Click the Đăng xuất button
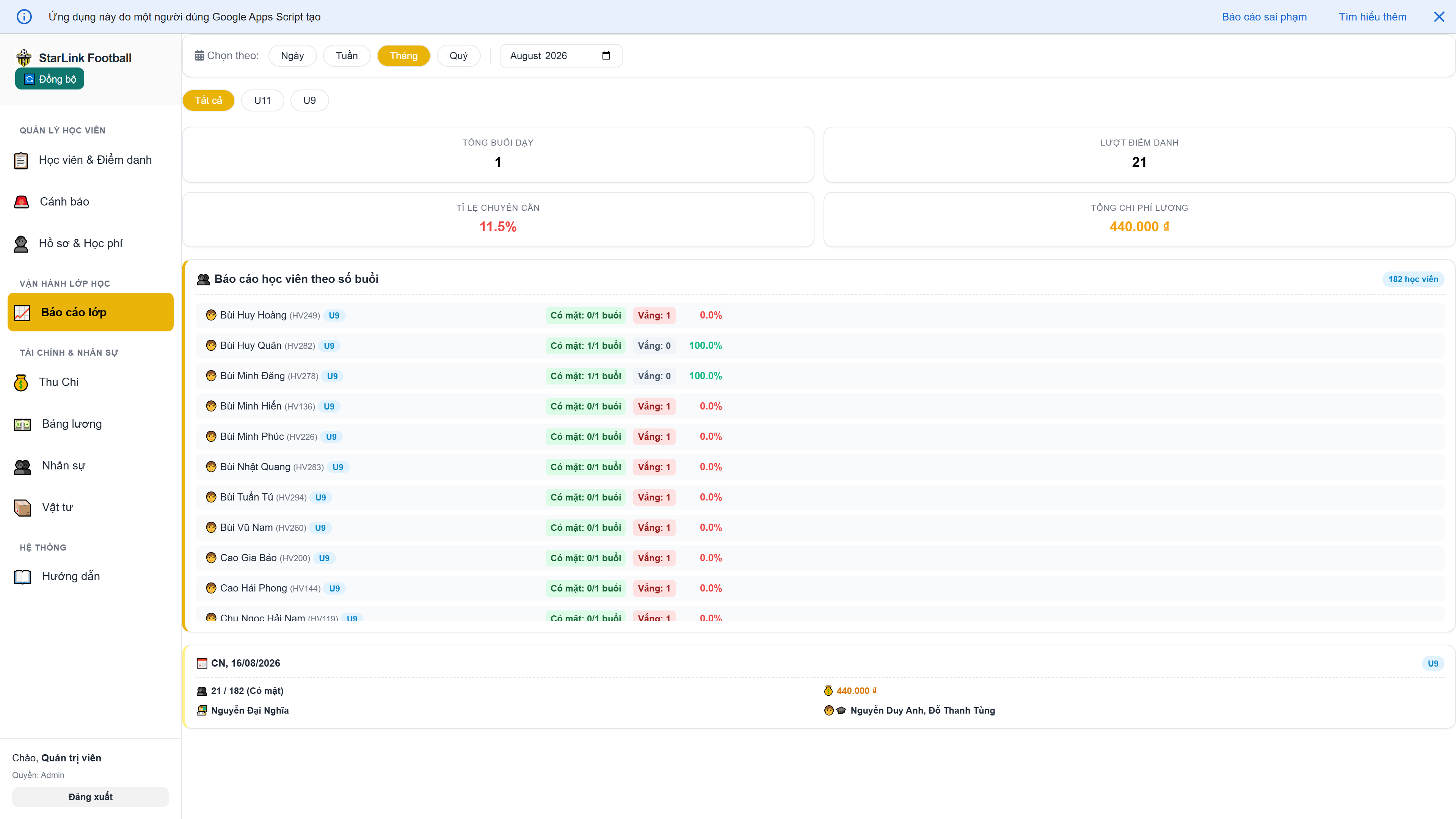The width and height of the screenshot is (1456, 819). [91, 797]
